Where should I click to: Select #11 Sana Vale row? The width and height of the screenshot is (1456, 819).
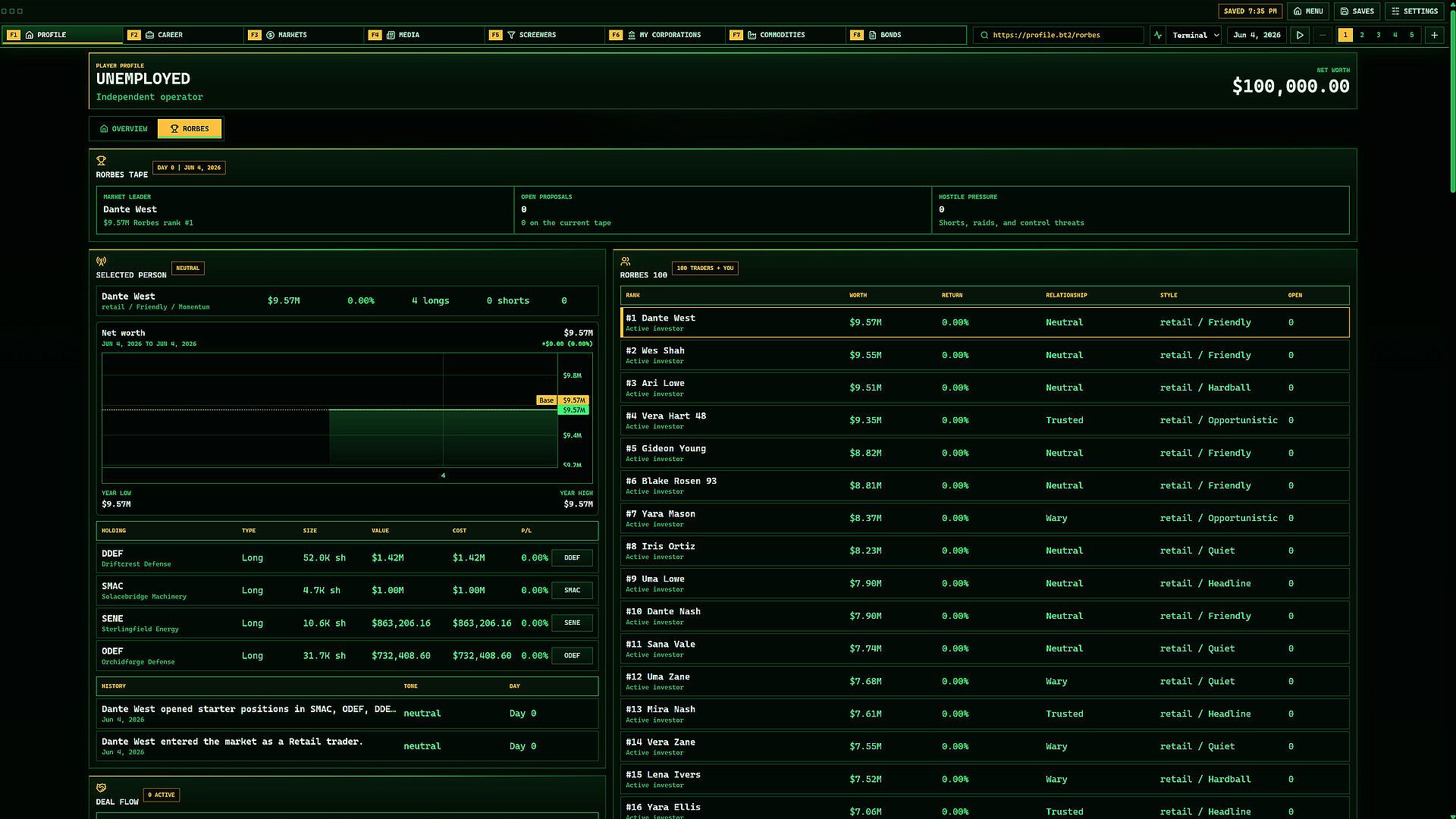tap(985, 648)
